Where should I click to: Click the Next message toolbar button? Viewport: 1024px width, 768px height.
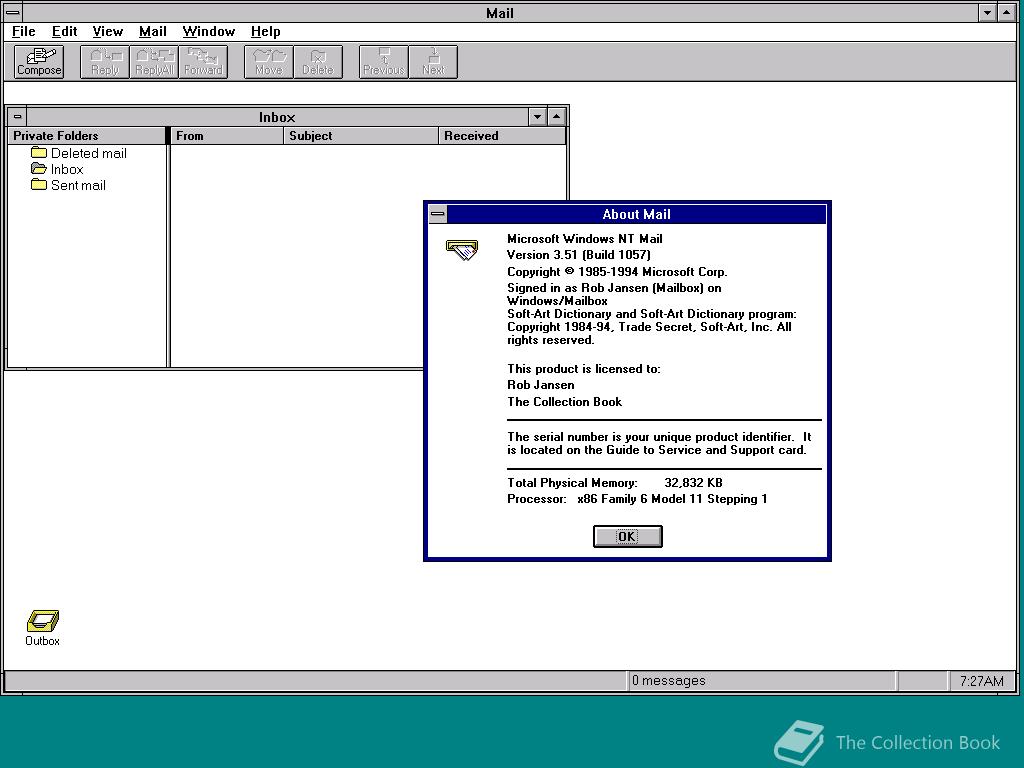click(x=433, y=62)
